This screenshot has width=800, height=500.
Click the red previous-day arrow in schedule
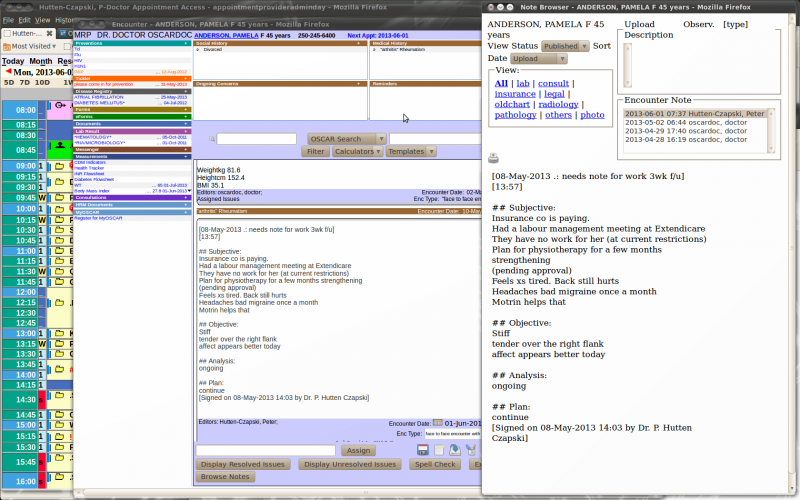click(x=8, y=72)
